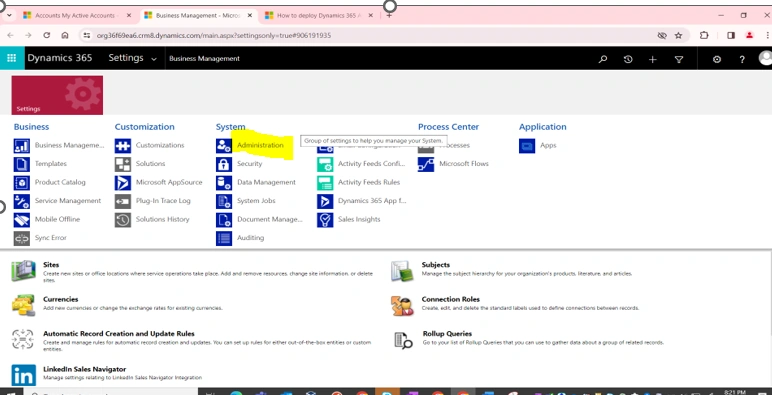Open advanced find funnel icon

point(678,59)
